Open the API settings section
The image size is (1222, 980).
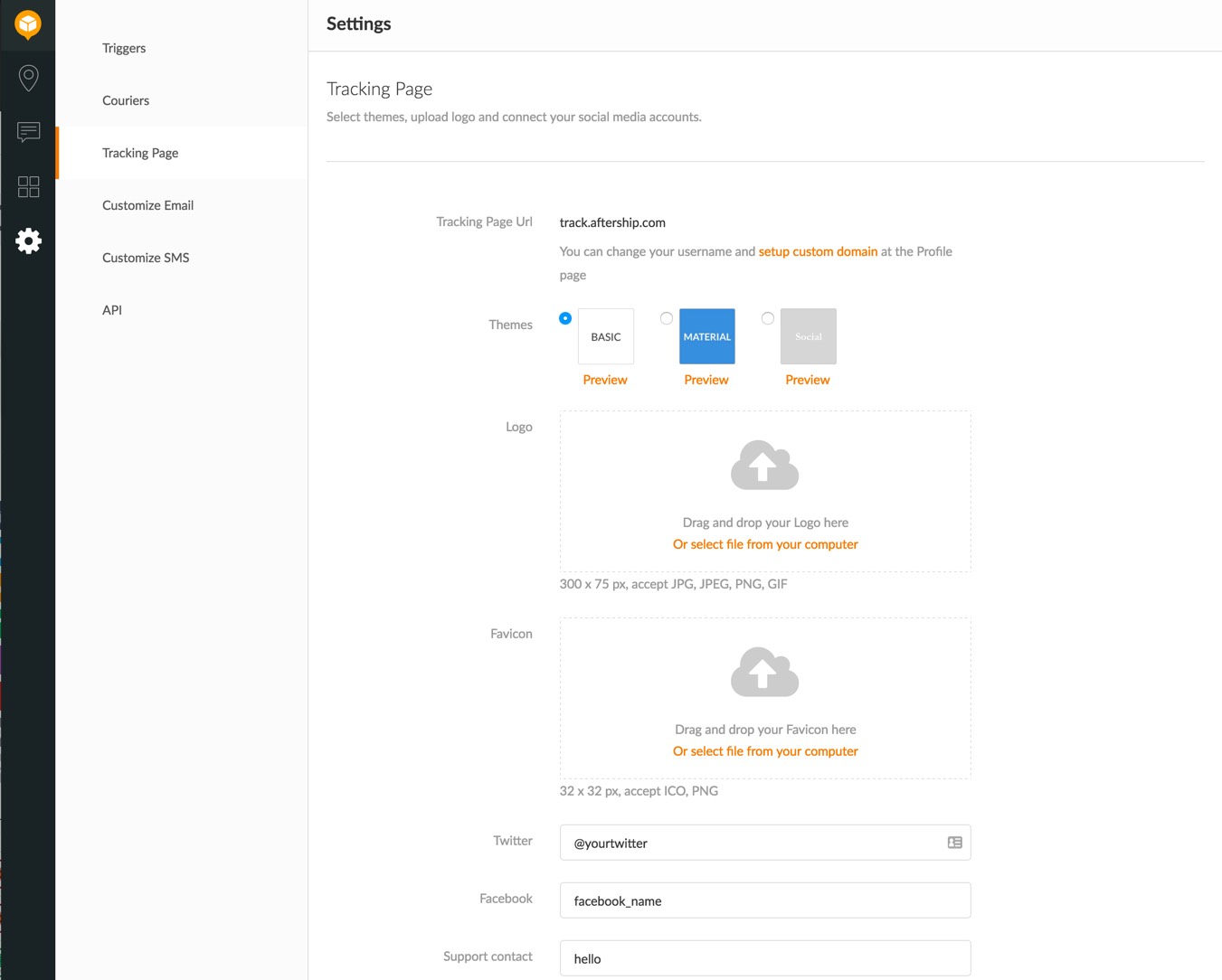pyautogui.click(x=112, y=310)
